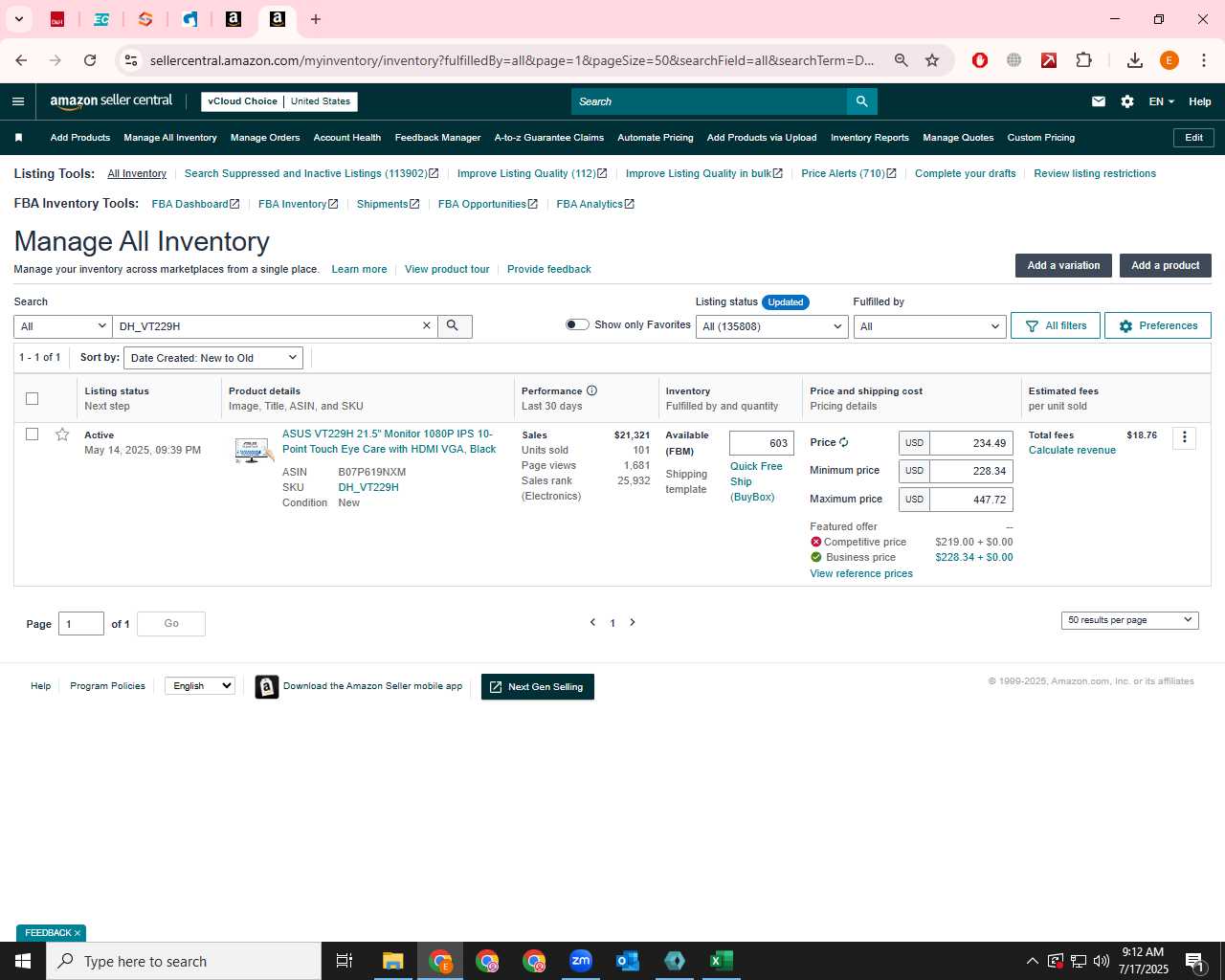The image size is (1225, 980).
Task: Mark the ASUS monitor listing as favorite
Action: [x=62, y=434]
